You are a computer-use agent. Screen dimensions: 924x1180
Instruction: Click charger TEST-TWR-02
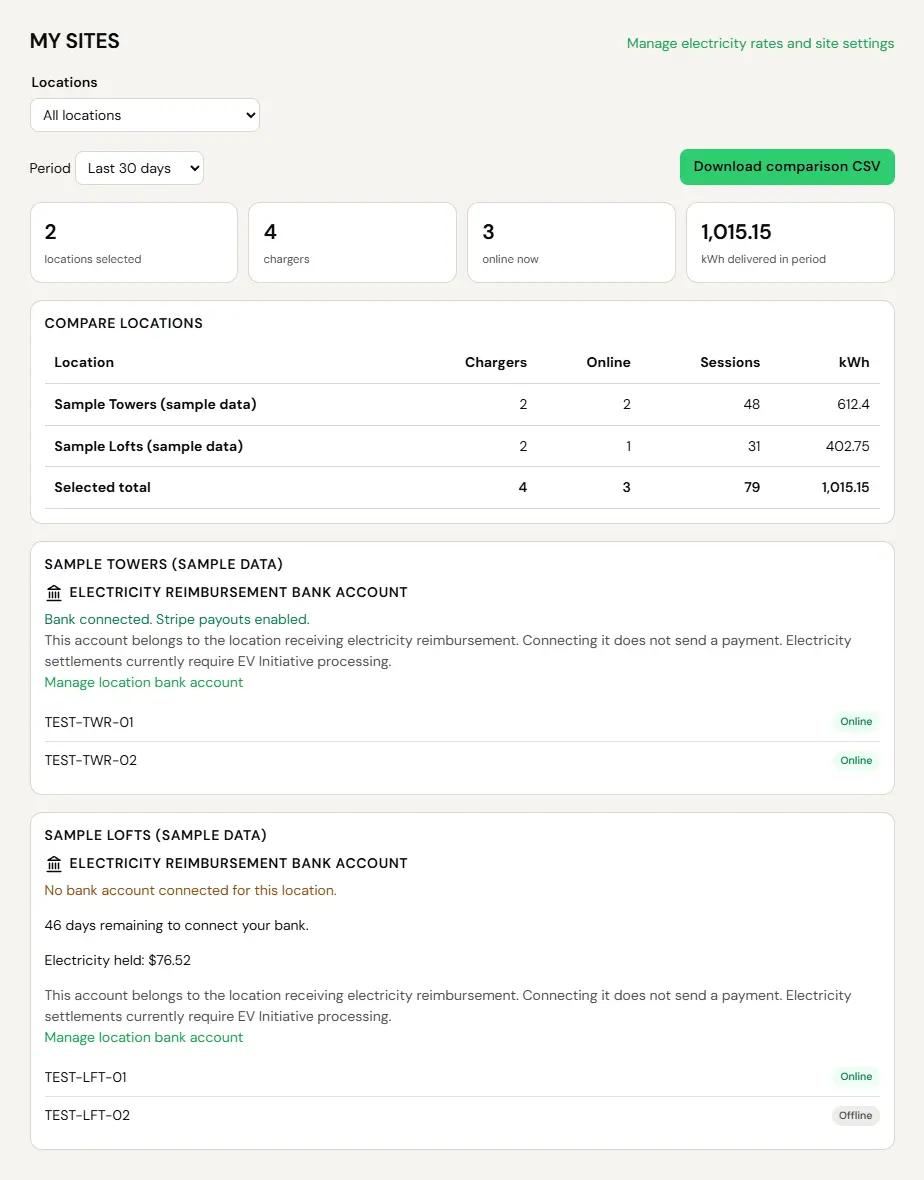(x=90, y=760)
